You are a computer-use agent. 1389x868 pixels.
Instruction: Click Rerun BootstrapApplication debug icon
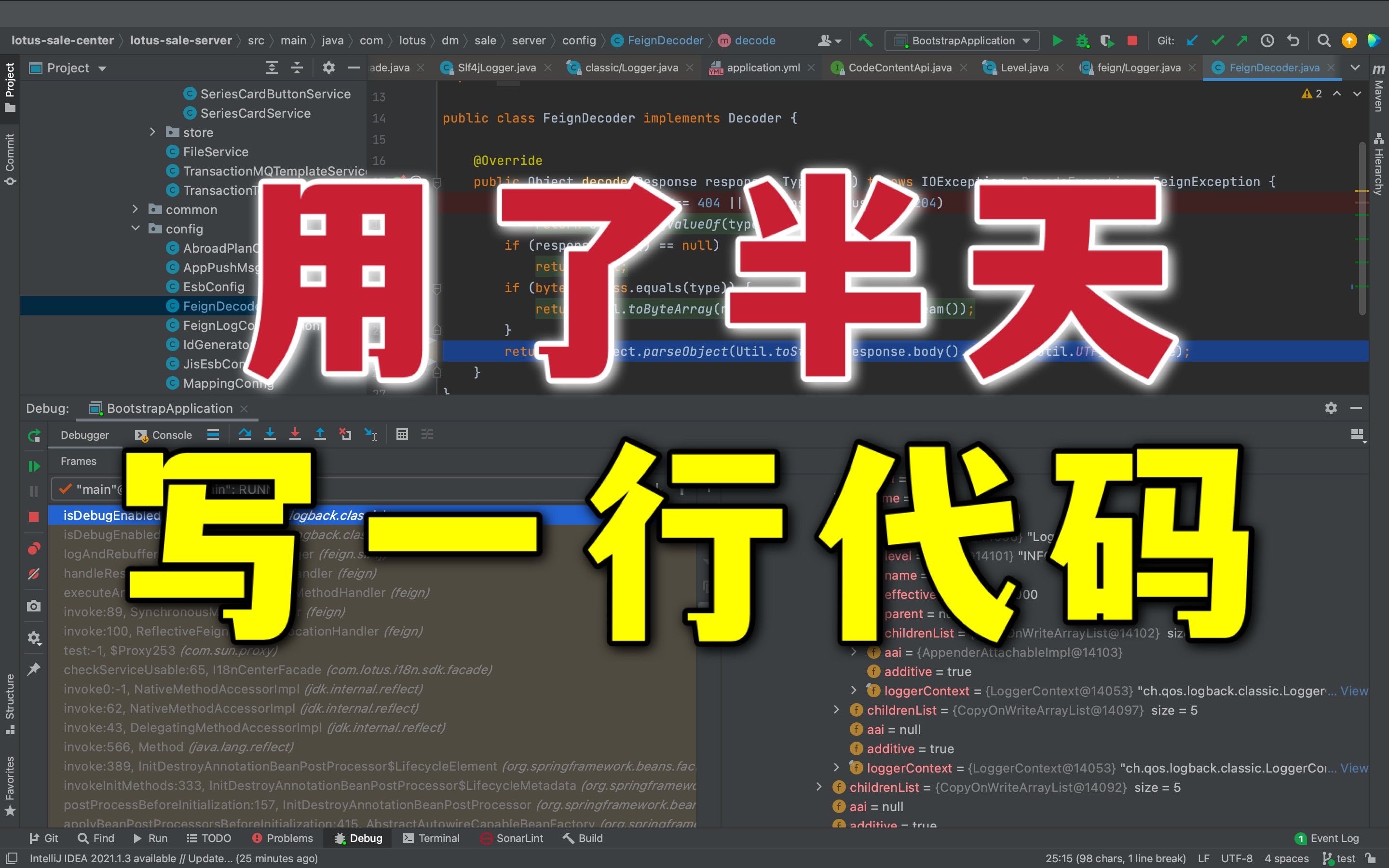point(34,435)
